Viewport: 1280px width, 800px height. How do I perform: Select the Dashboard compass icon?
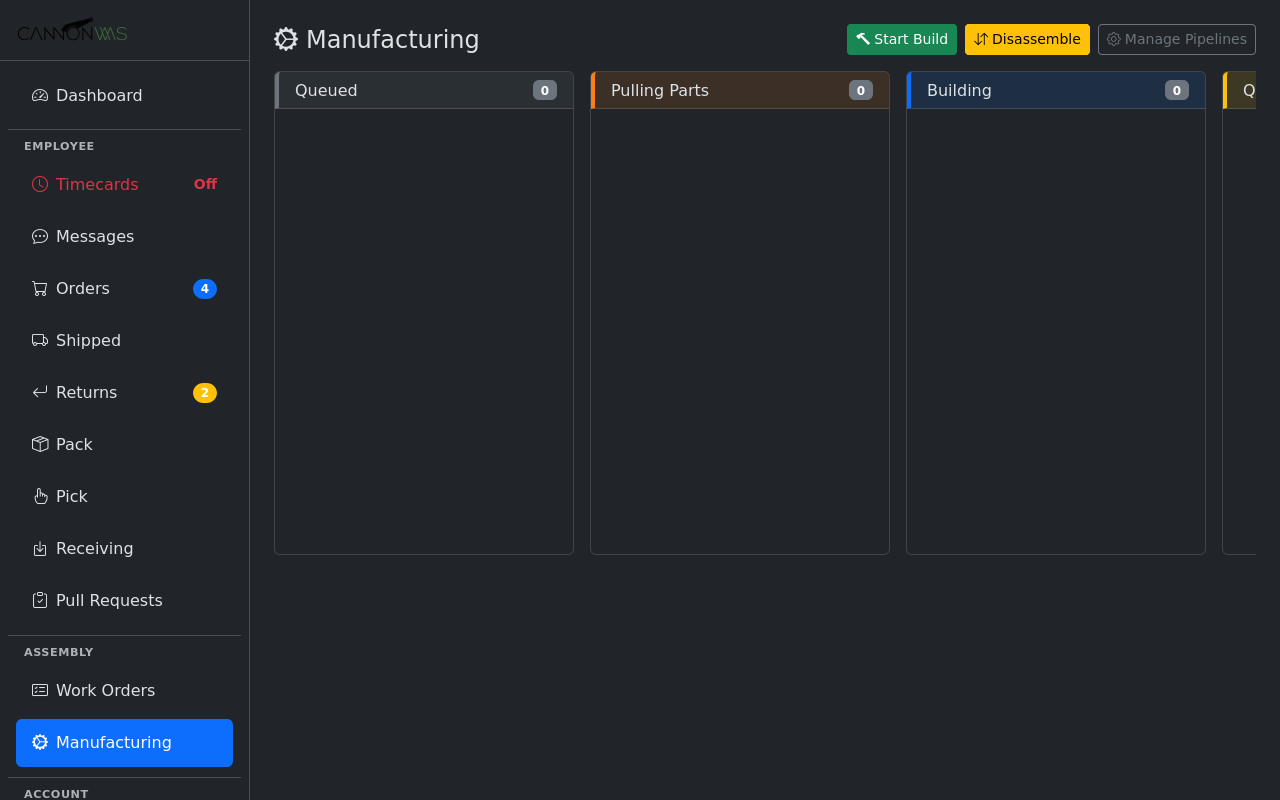click(39, 95)
